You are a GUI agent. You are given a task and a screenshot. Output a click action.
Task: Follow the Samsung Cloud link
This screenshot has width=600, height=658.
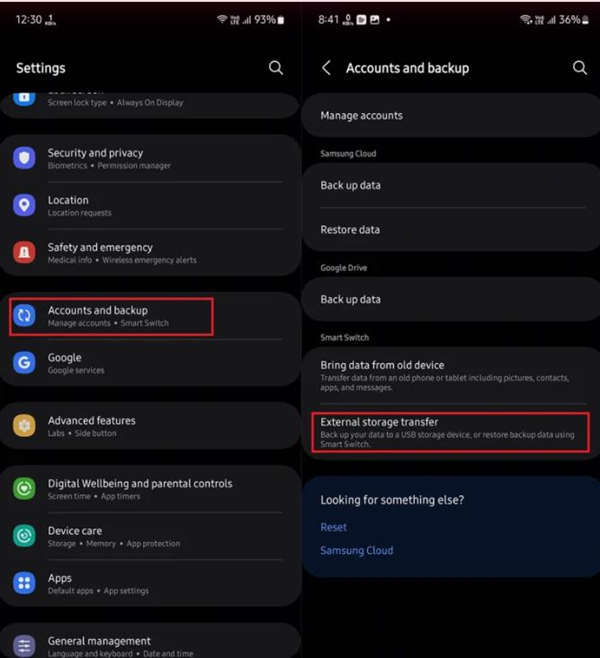coord(357,550)
